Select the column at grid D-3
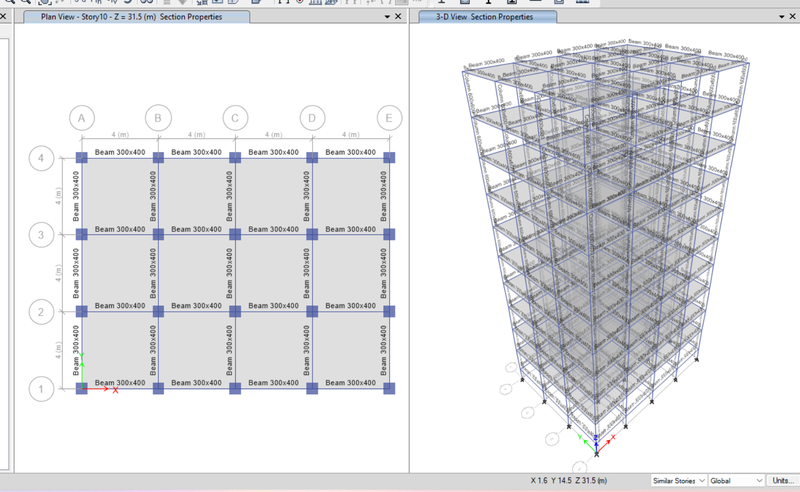The height and width of the screenshot is (492, 800). (x=312, y=234)
